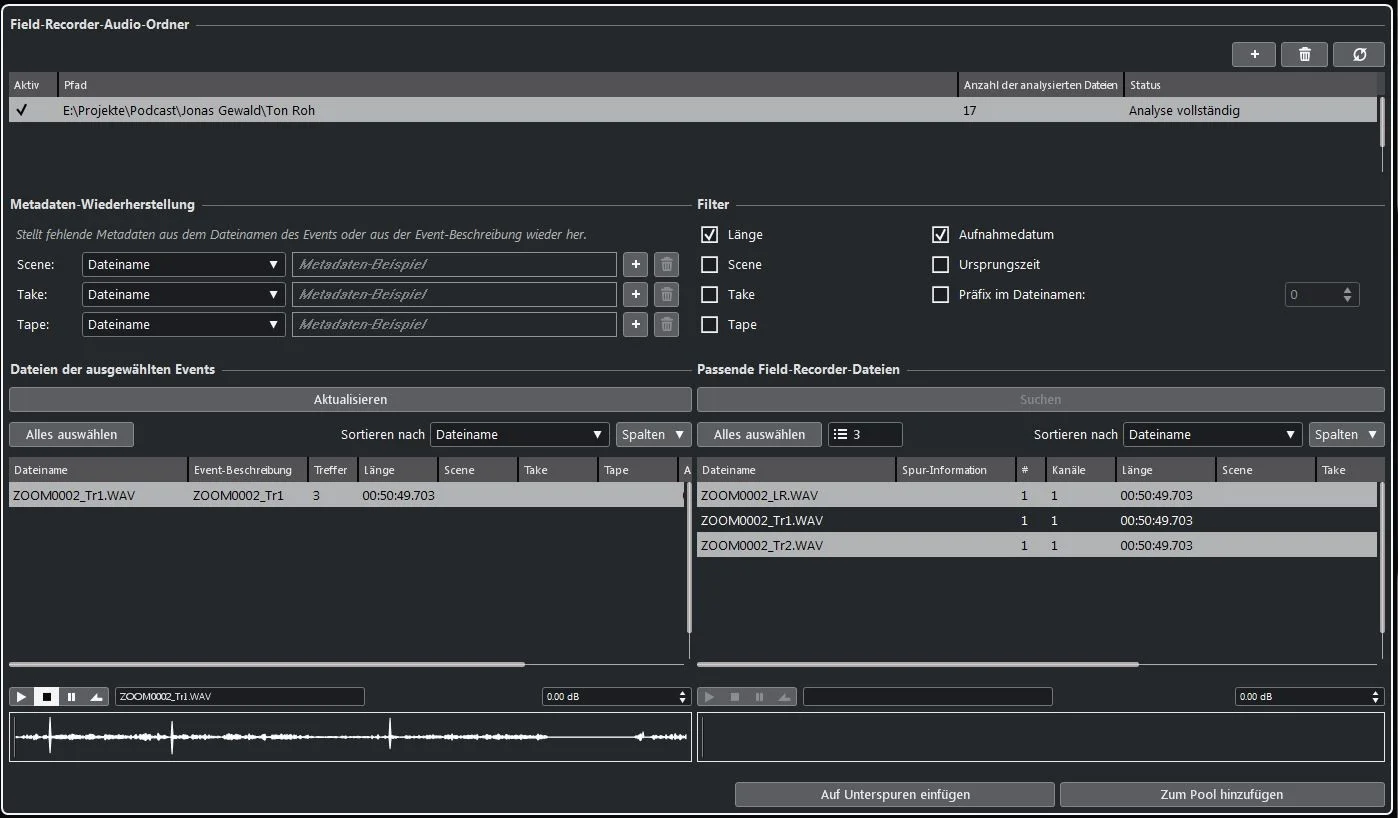Adjust the left preview 0.00 dB volume stepper

[684, 696]
